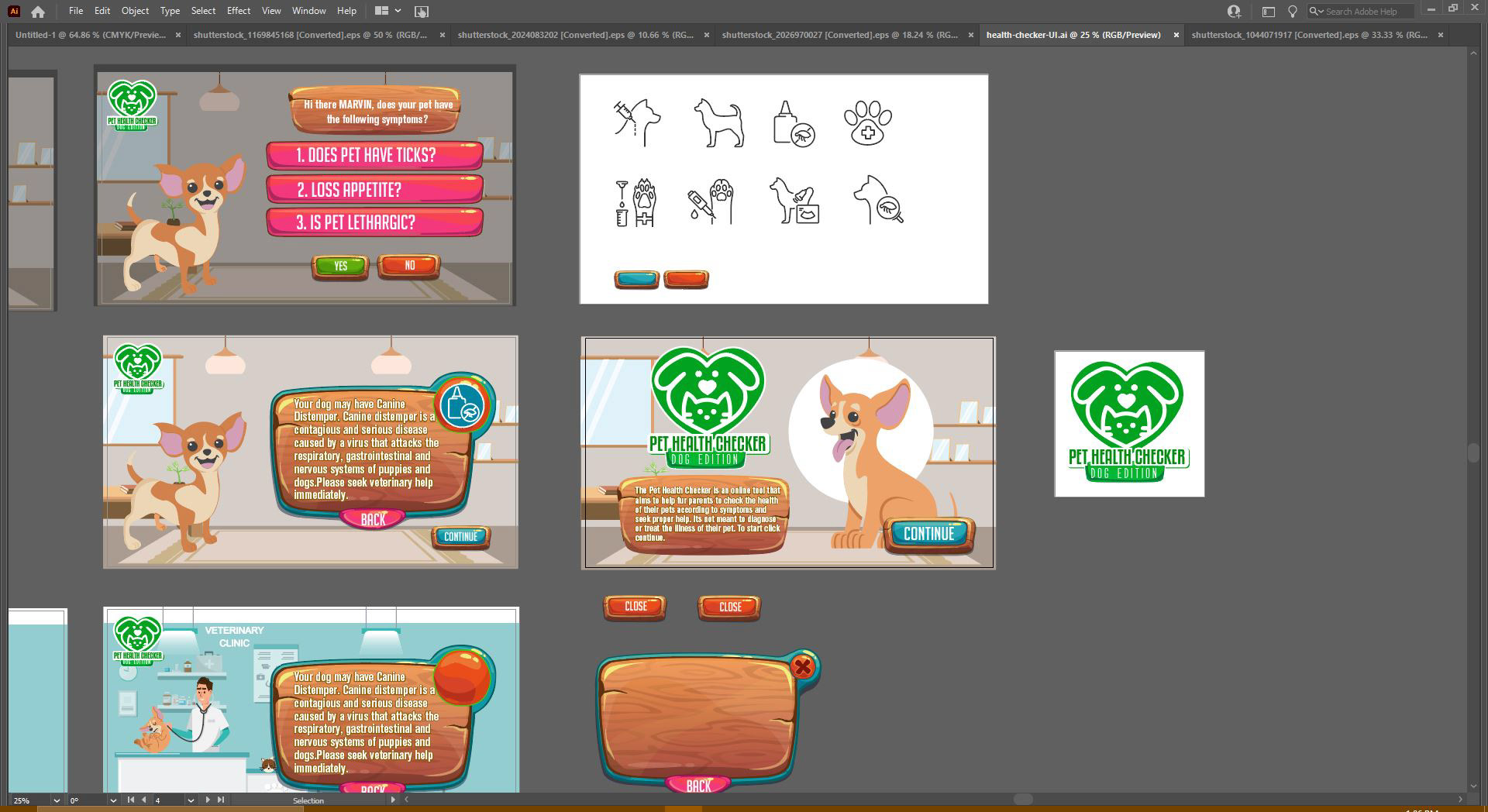This screenshot has height=812, width=1488.
Task: Open the Edit menu
Action: 102,11
